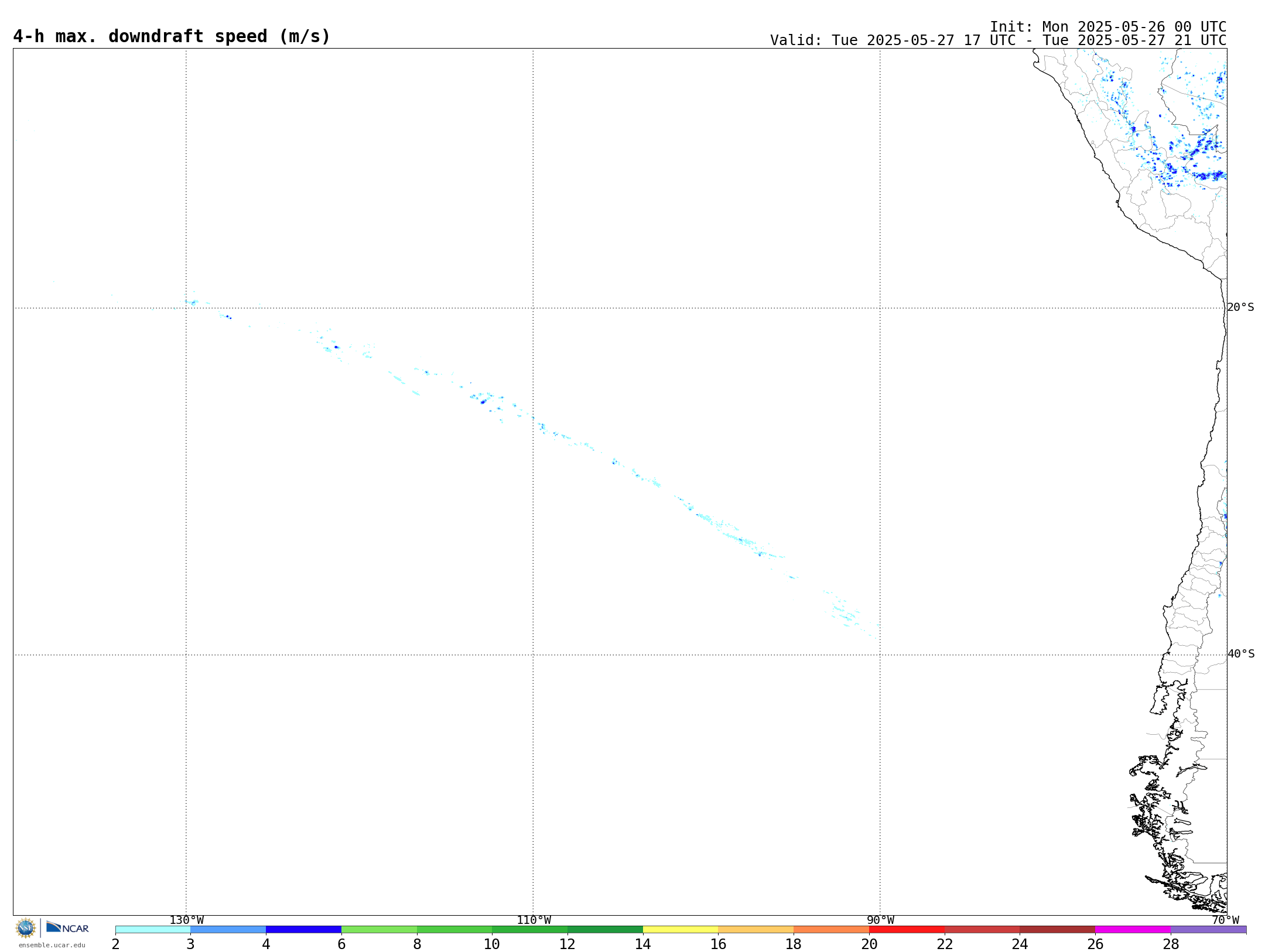Click the 20°S latitude label
Viewport: 1265px width, 952px height.
tap(1240, 307)
